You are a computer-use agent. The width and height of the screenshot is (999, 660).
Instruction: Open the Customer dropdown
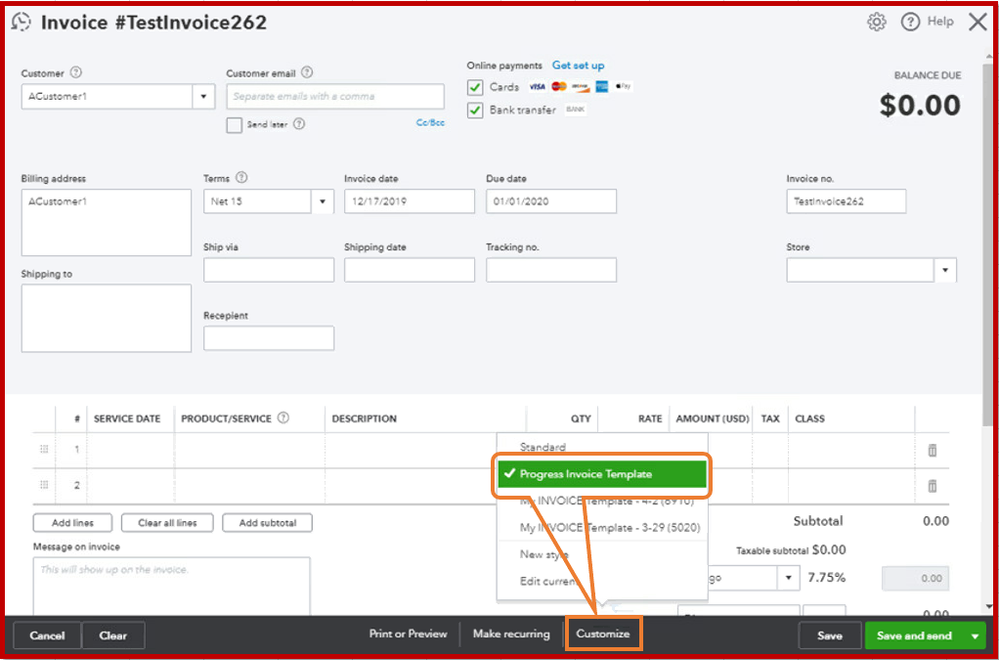(204, 96)
